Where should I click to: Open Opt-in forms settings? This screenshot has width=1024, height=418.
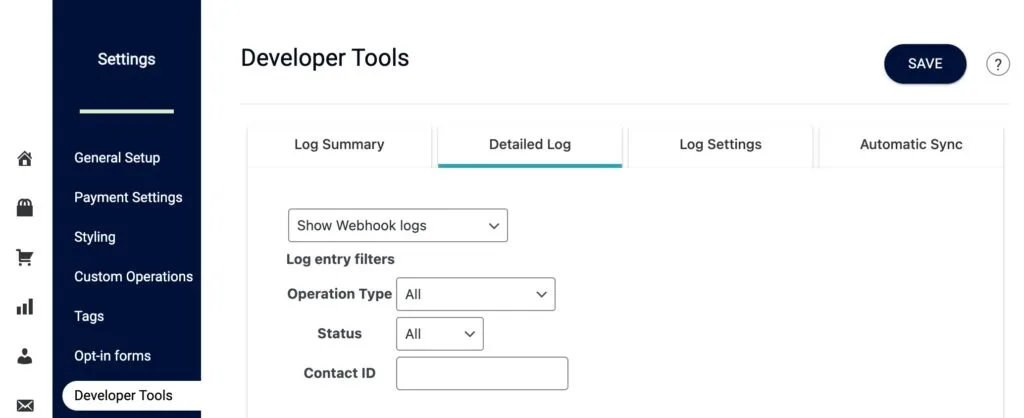click(x=112, y=356)
